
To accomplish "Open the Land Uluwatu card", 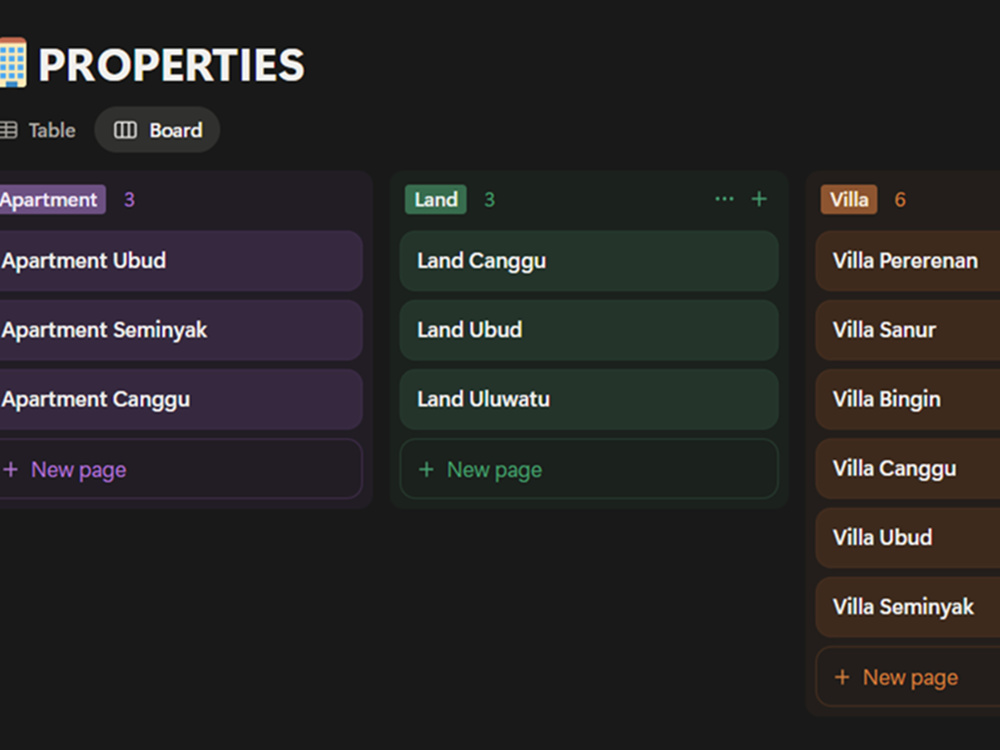I will point(589,399).
